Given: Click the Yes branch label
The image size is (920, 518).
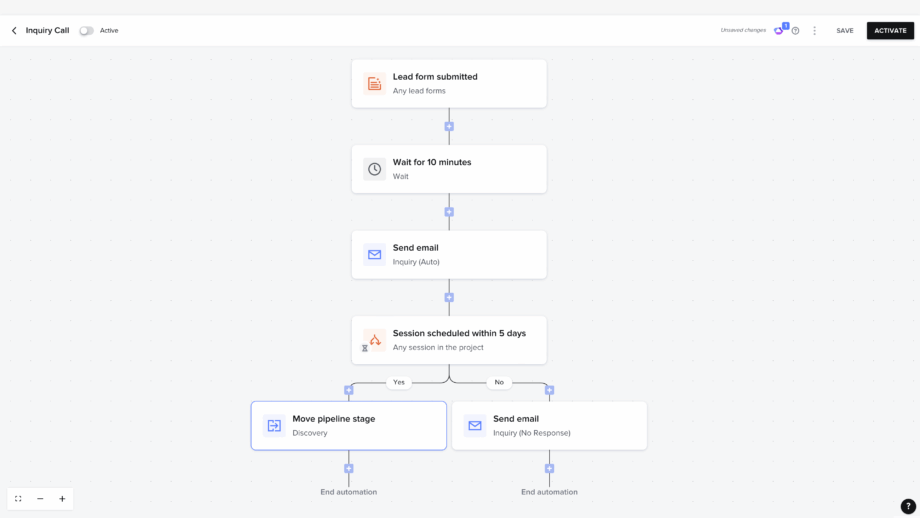Looking at the screenshot, I should tap(399, 382).
